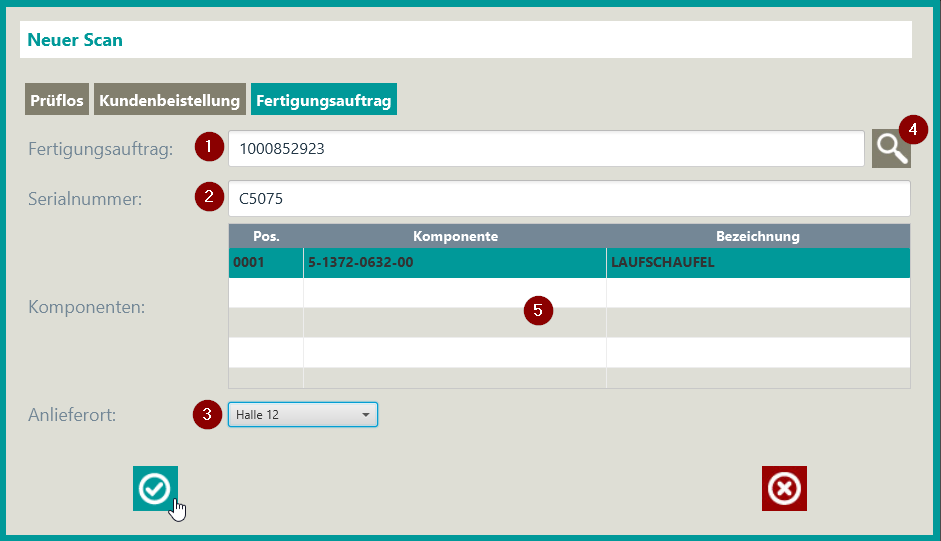This screenshot has height=541, width=941.
Task: Switch to the Prüflos tab
Action: 57,100
